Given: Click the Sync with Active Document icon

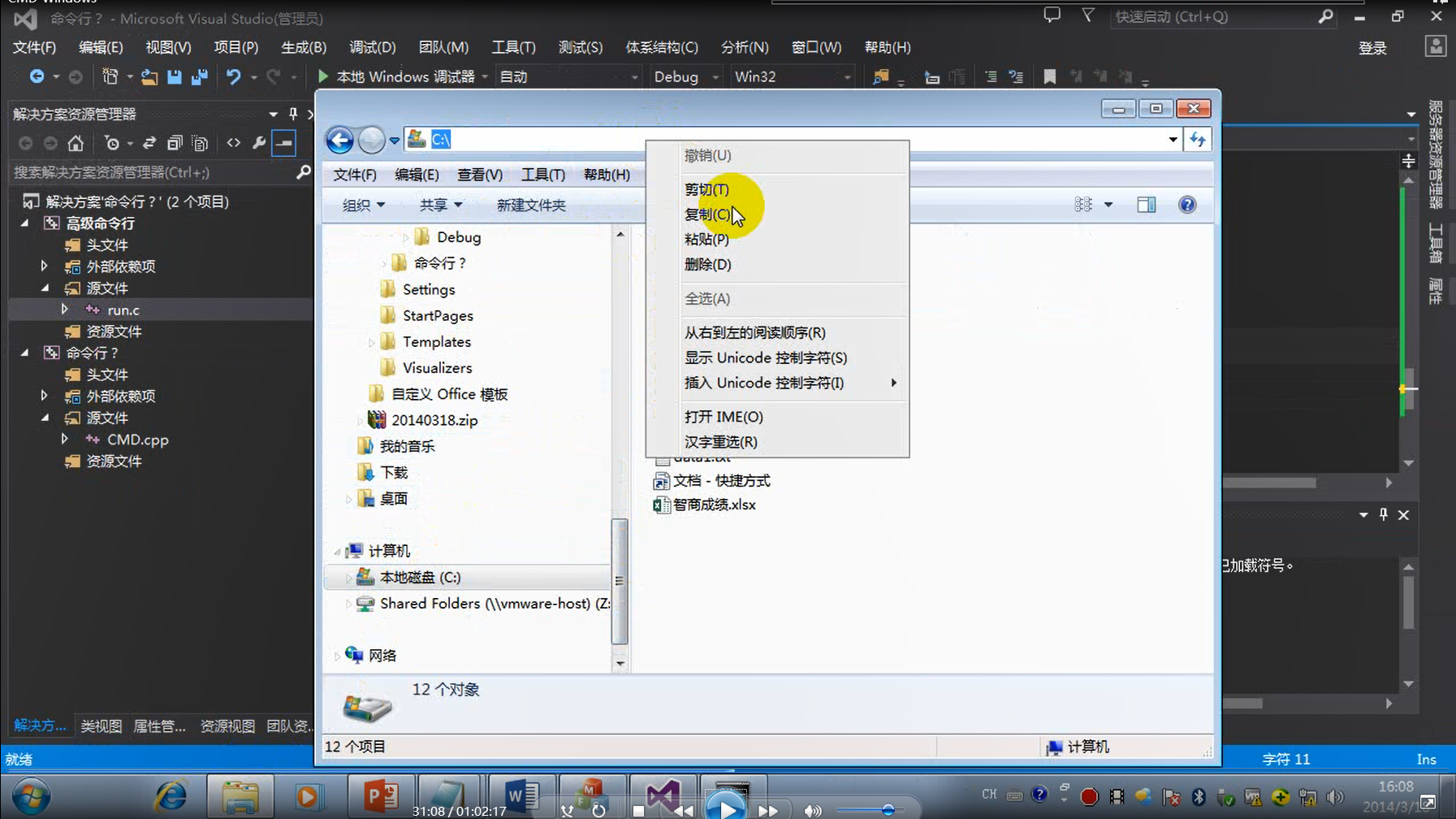Looking at the screenshot, I should tap(149, 143).
